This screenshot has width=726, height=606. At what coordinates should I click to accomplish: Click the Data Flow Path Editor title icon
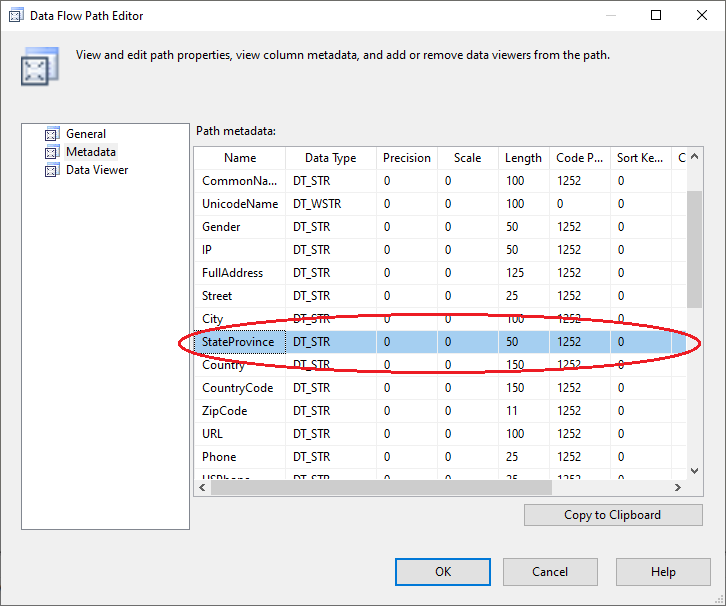[x=16, y=16]
